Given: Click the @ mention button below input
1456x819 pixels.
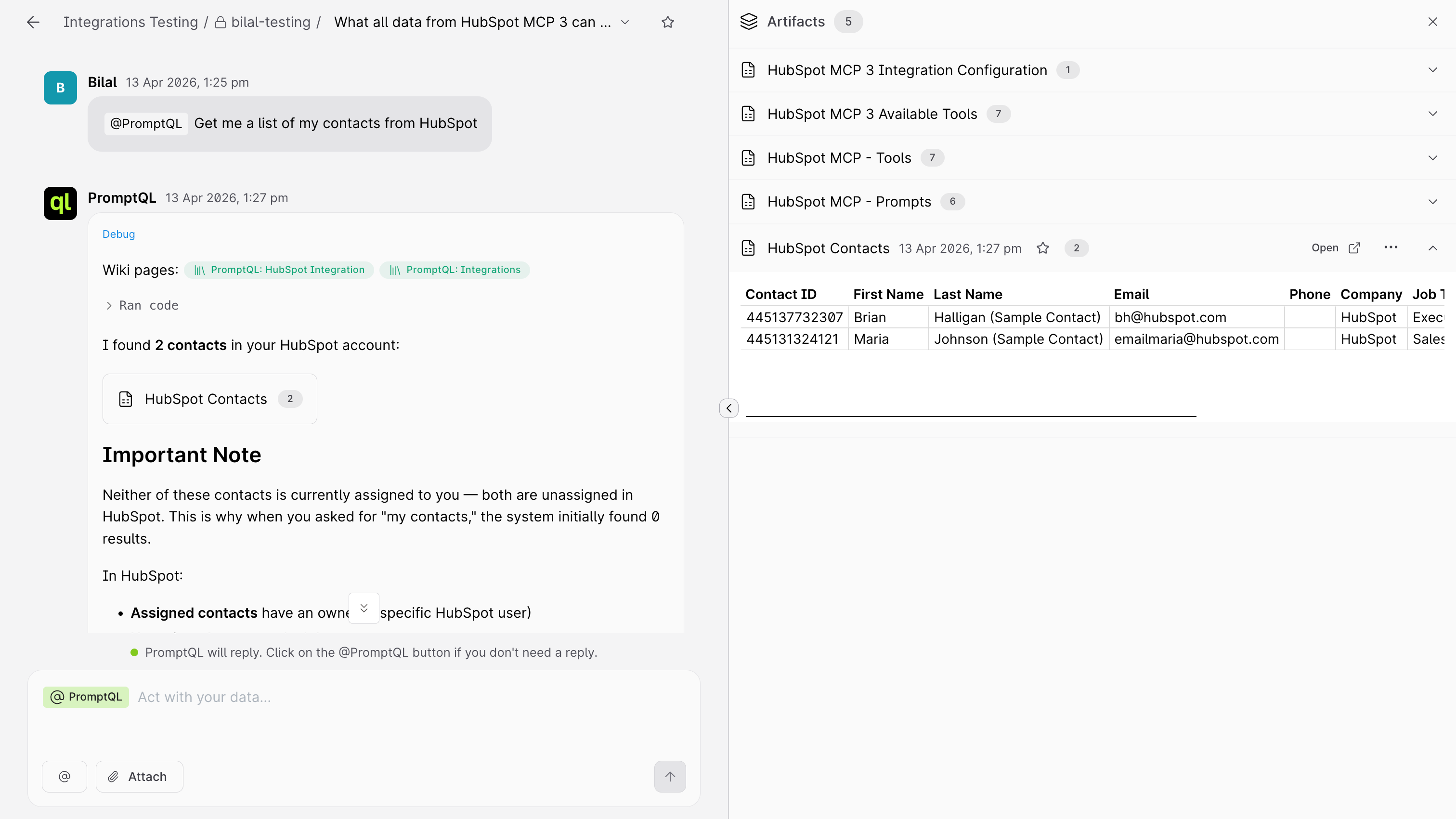Looking at the screenshot, I should pyautogui.click(x=65, y=777).
